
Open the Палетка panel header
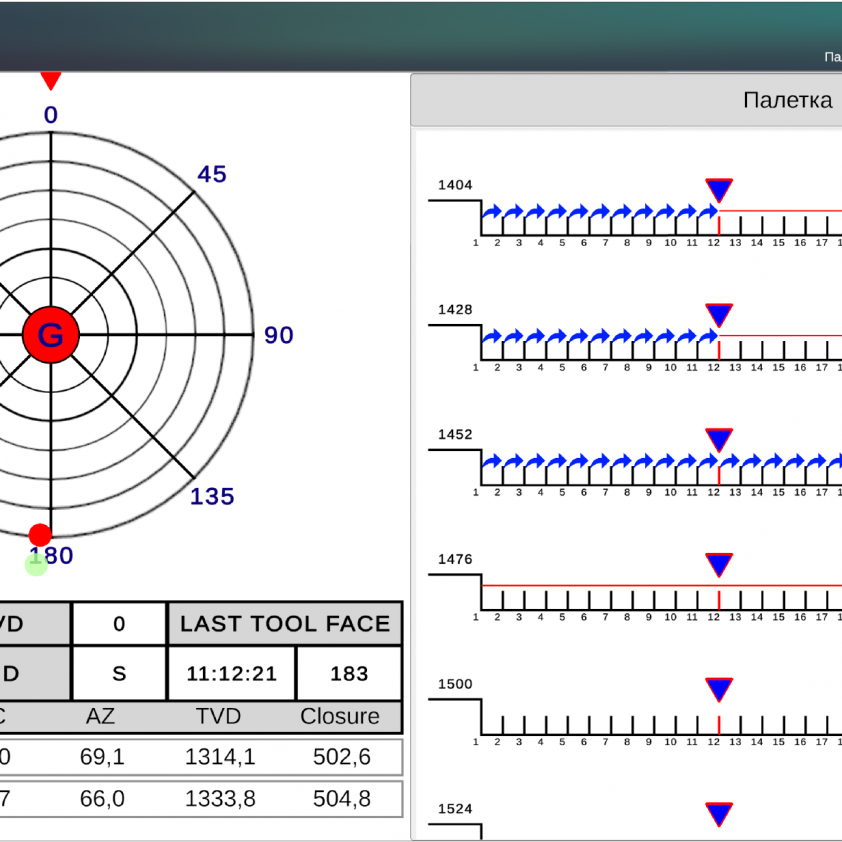click(x=787, y=100)
